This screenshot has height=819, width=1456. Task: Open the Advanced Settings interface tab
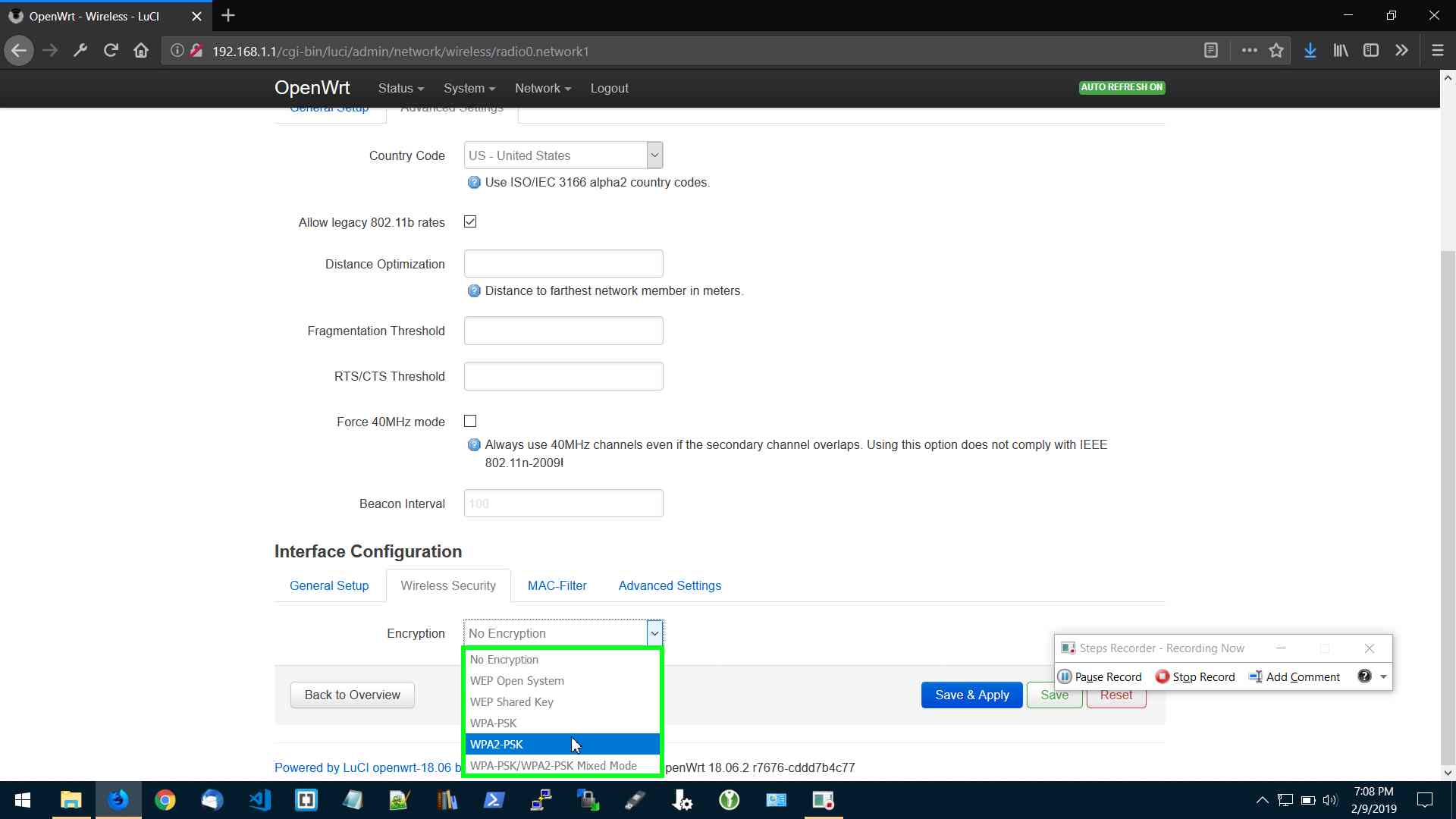coord(669,585)
